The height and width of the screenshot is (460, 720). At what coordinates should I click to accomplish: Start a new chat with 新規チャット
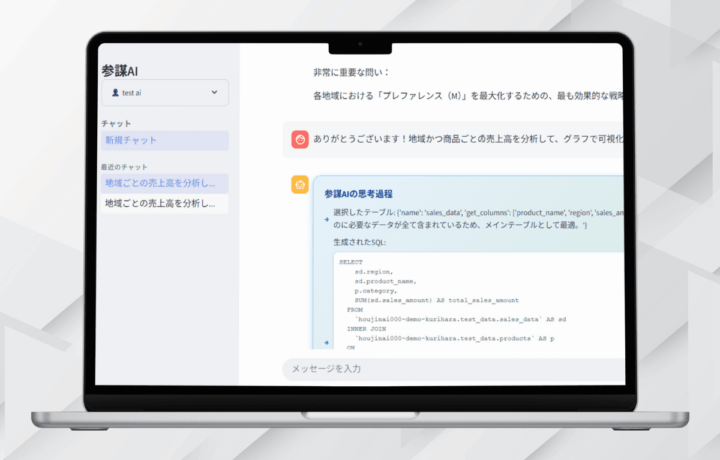[131, 141]
